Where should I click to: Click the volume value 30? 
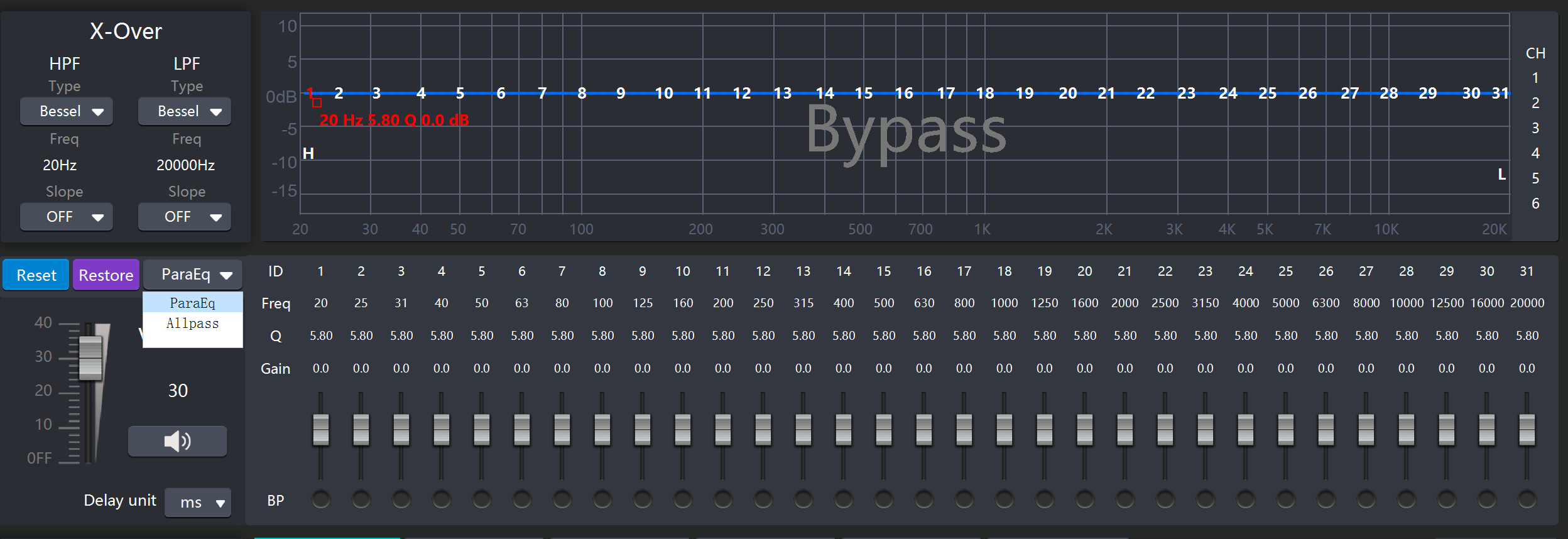[x=178, y=391]
